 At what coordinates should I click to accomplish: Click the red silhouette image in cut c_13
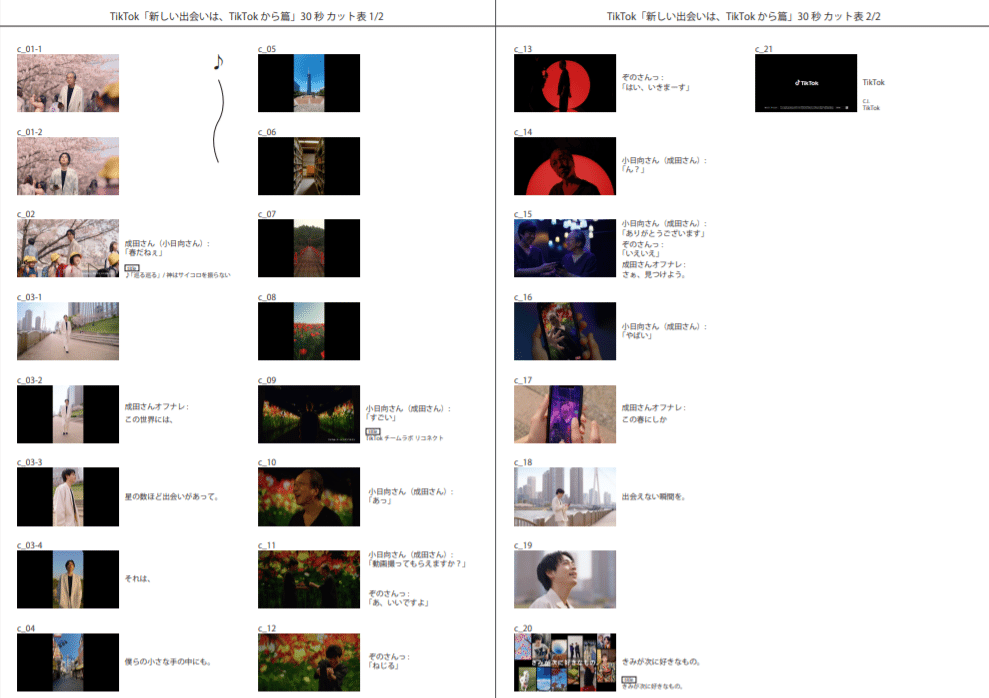(x=565, y=83)
